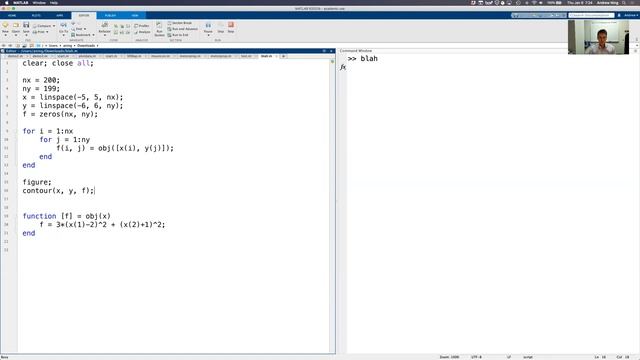Screen dimensions: 640x360
Task: Click the Refactor icon
Action: coord(104,25)
